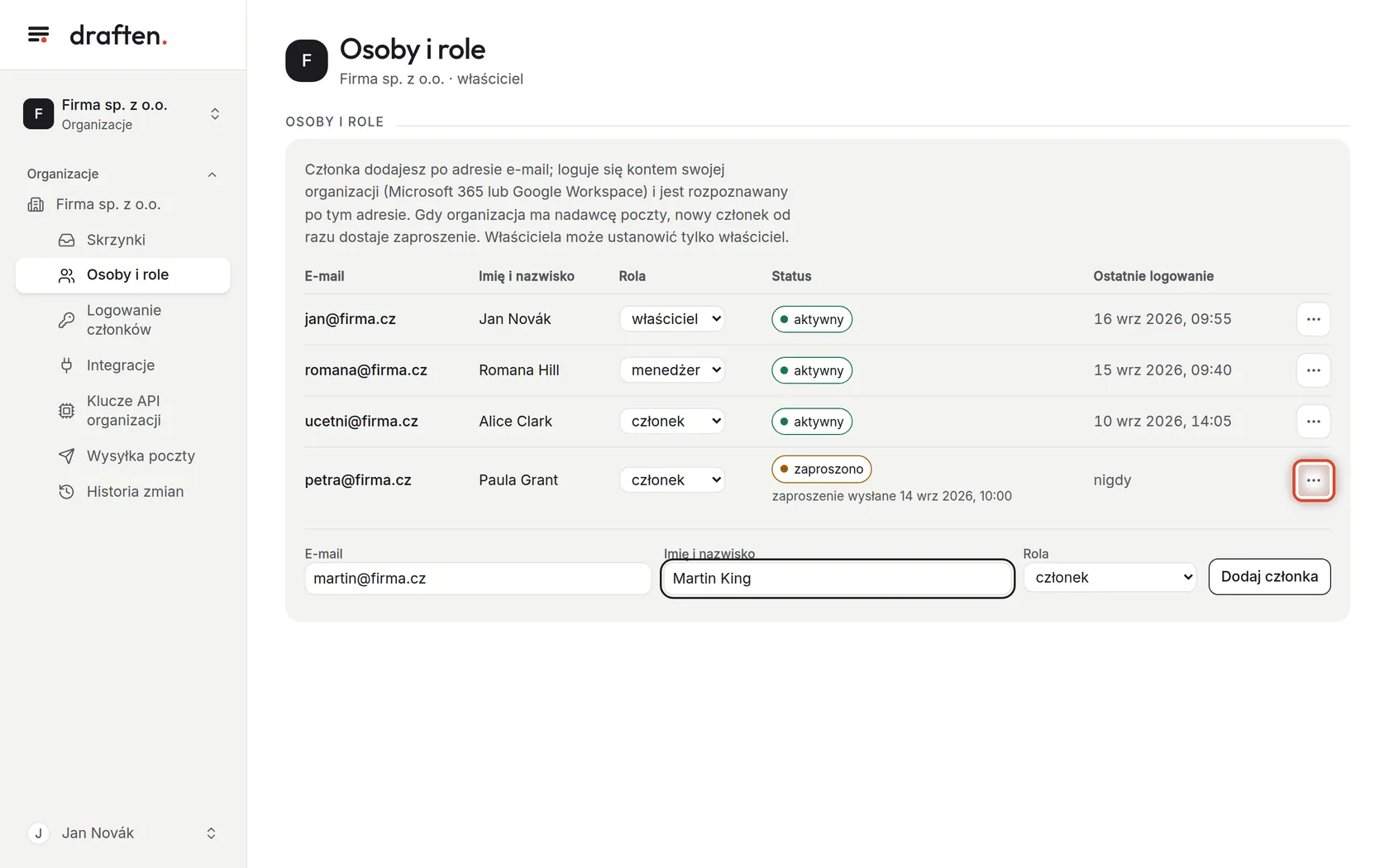The width and height of the screenshot is (1389, 868).
Task: Open Skrzynki inbox section
Action: click(x=122, y=240)
